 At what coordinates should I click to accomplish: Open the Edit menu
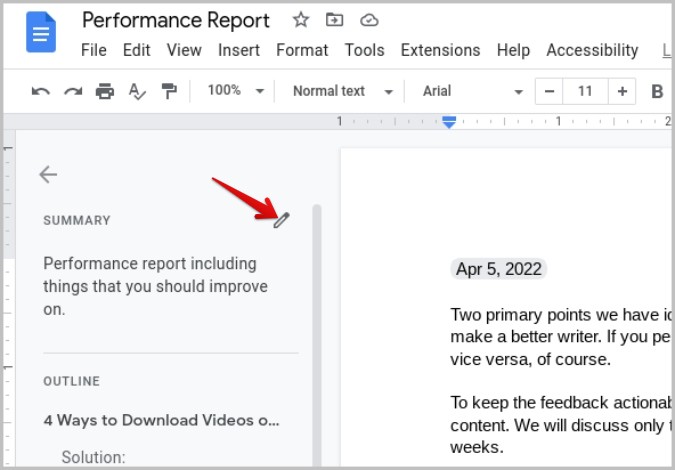136,50
